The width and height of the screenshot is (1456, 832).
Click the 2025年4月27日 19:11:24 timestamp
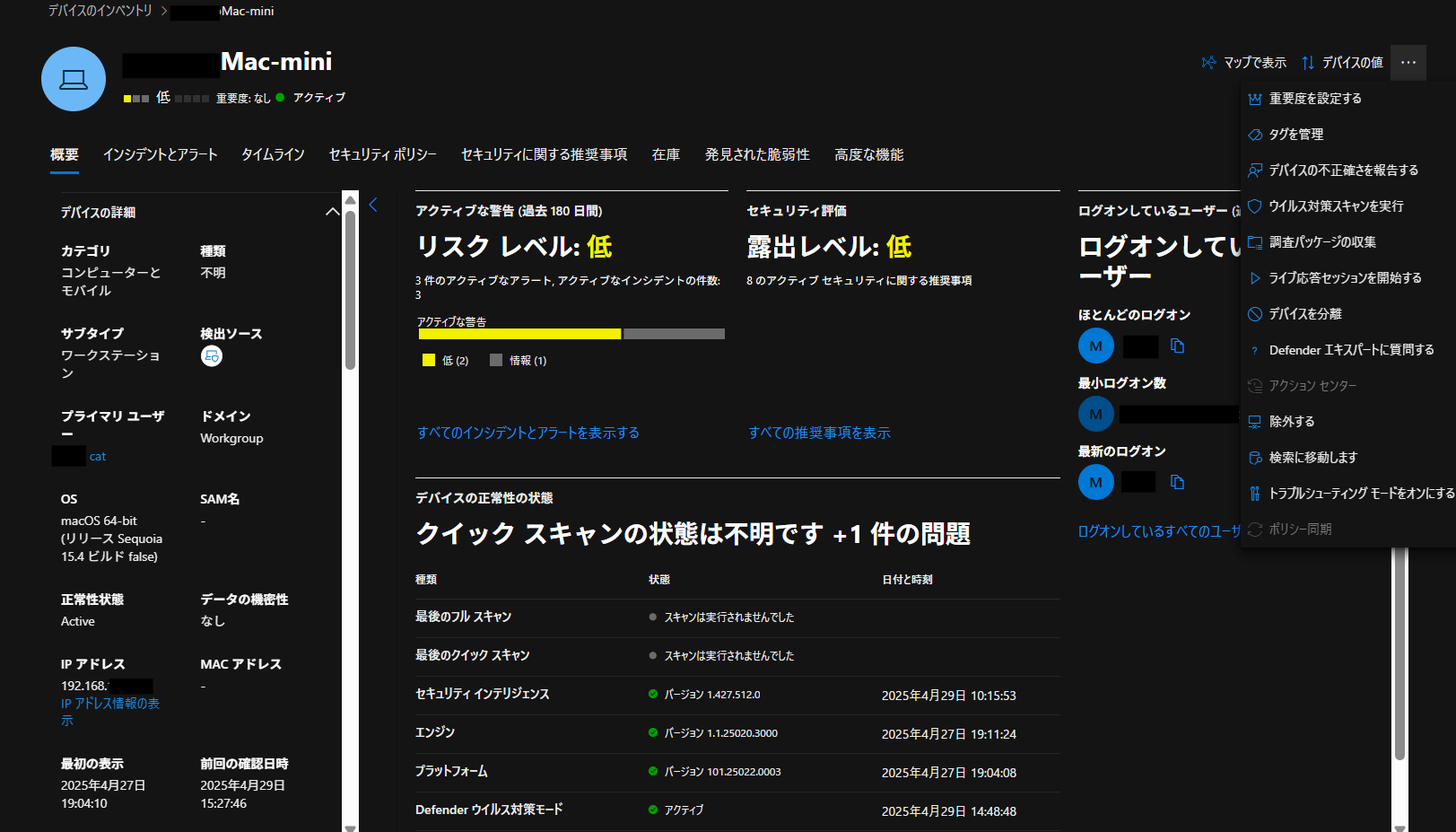949,734
